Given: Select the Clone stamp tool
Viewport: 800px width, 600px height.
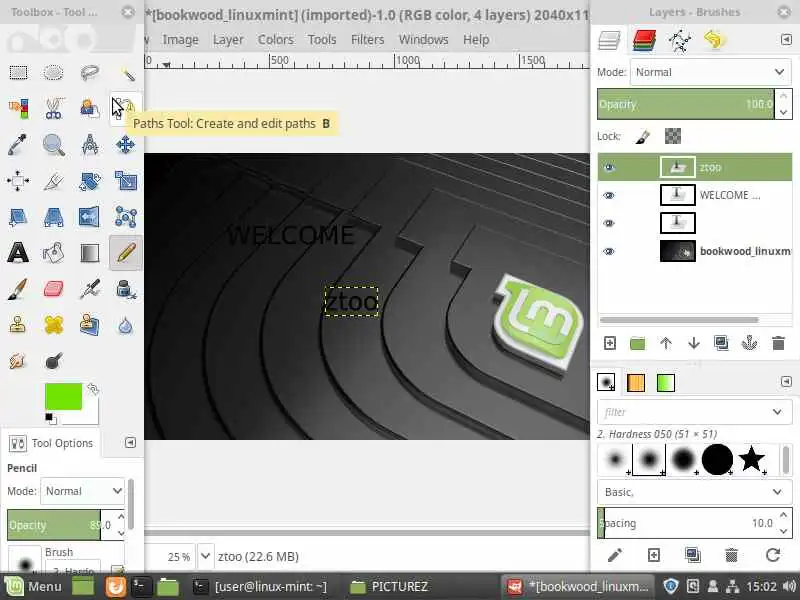Looking at the screenshot, I should (18, 325).
